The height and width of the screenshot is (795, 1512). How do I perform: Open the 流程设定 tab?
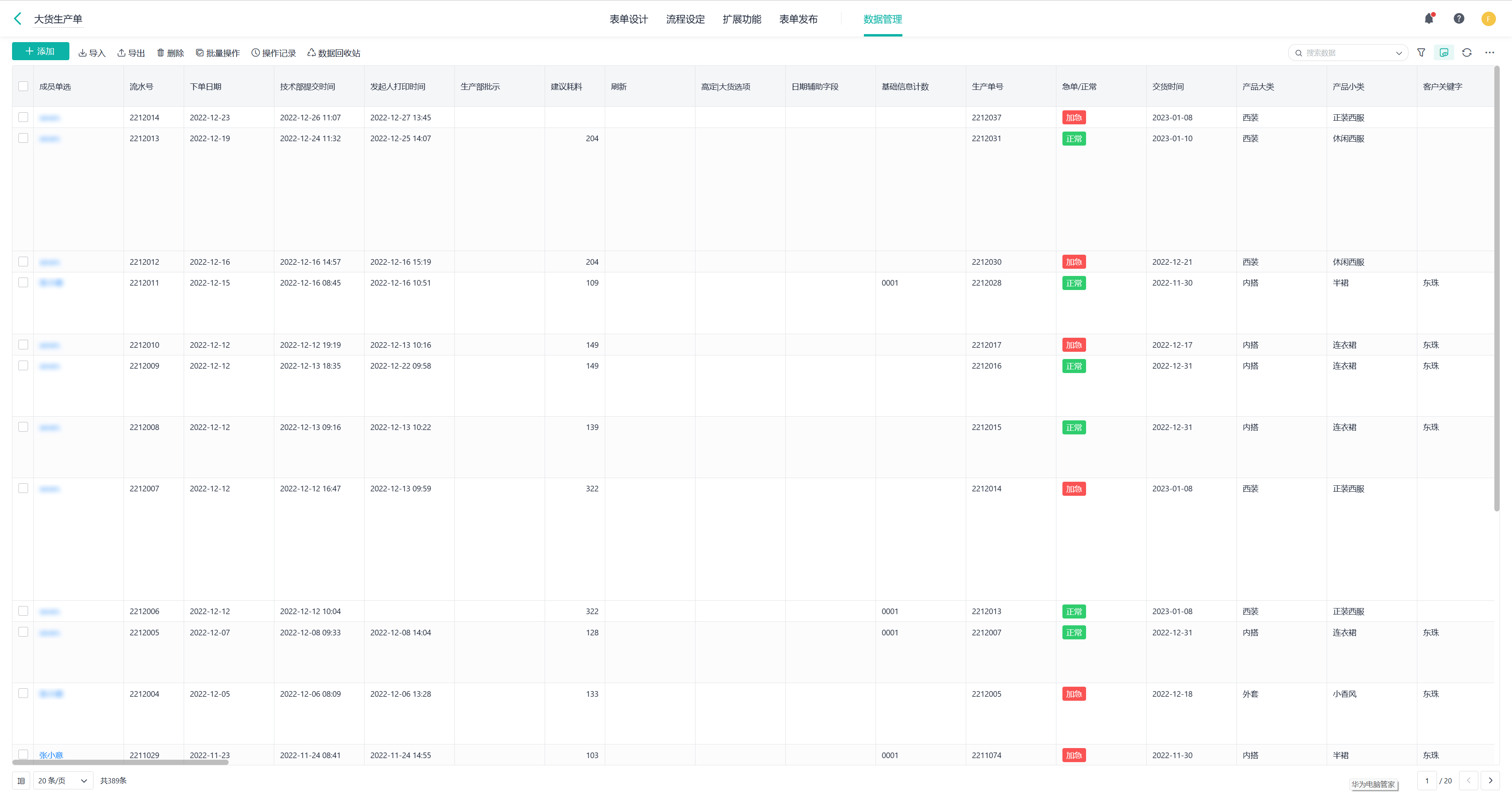click(685, 19)
